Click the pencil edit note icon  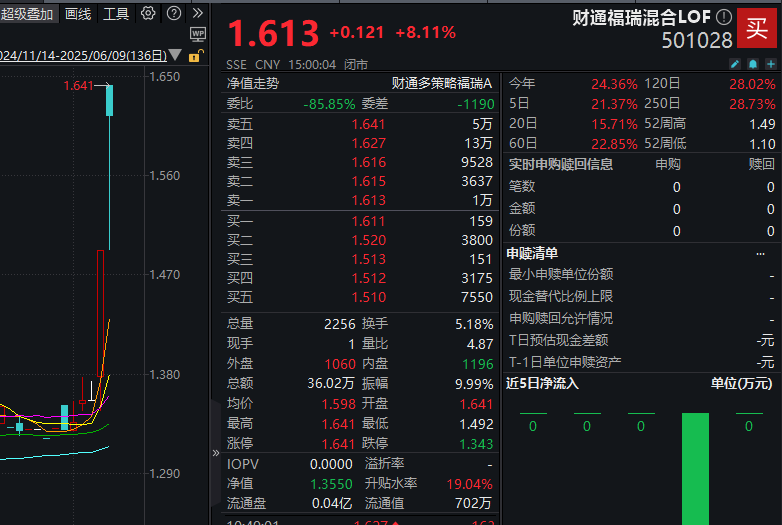(x=735, y=64)
